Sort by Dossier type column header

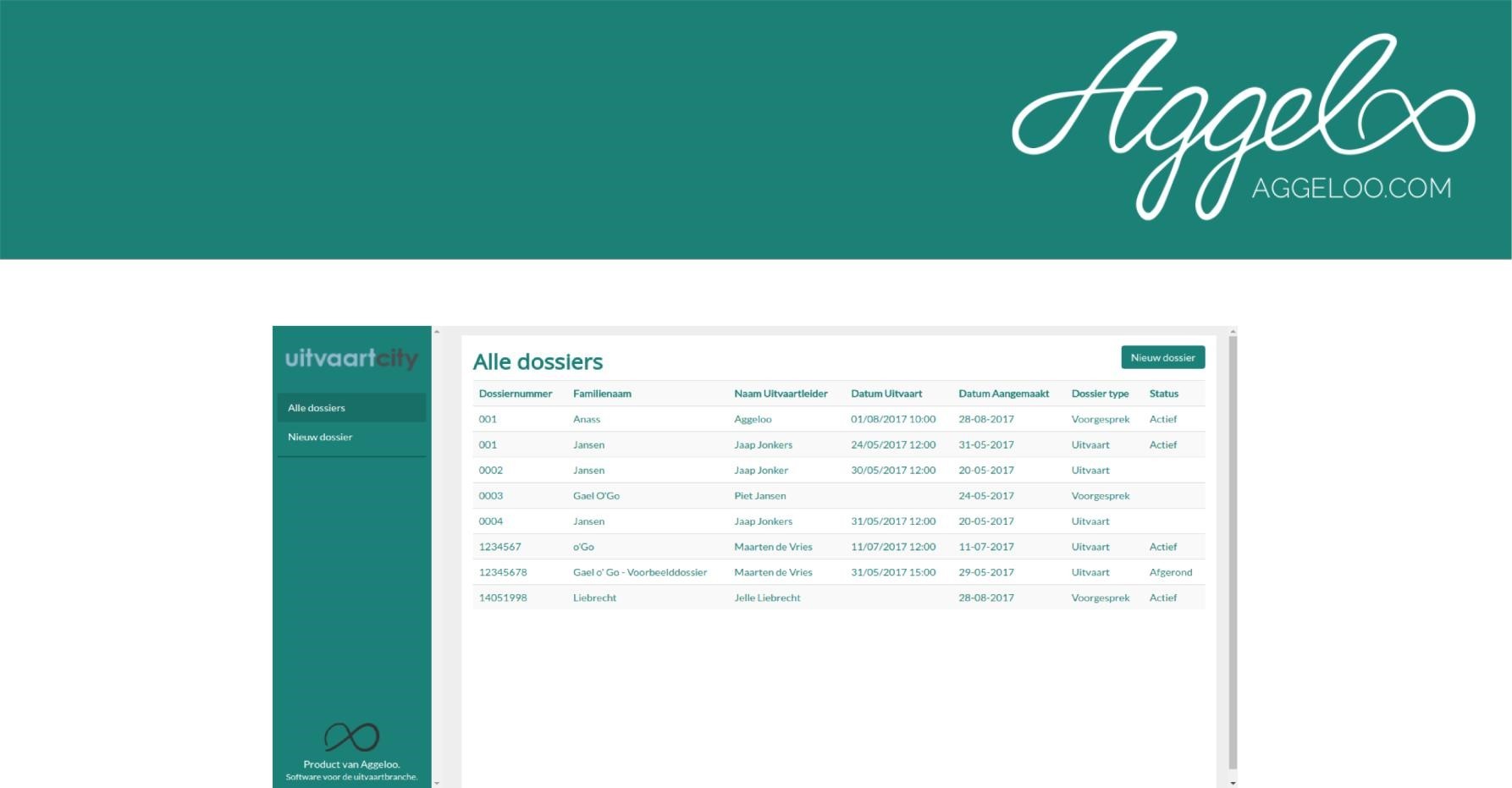pos(1100,394)
